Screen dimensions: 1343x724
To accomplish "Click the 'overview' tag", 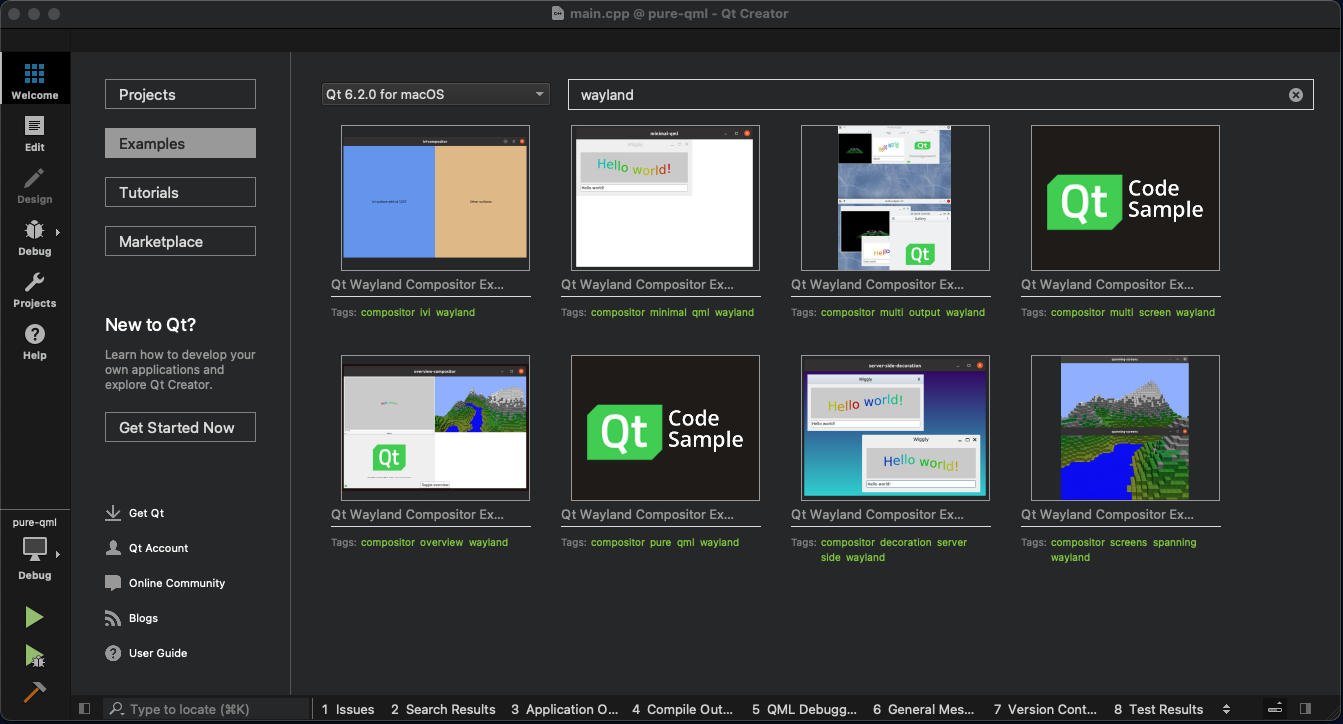I will tap(441, 542).
